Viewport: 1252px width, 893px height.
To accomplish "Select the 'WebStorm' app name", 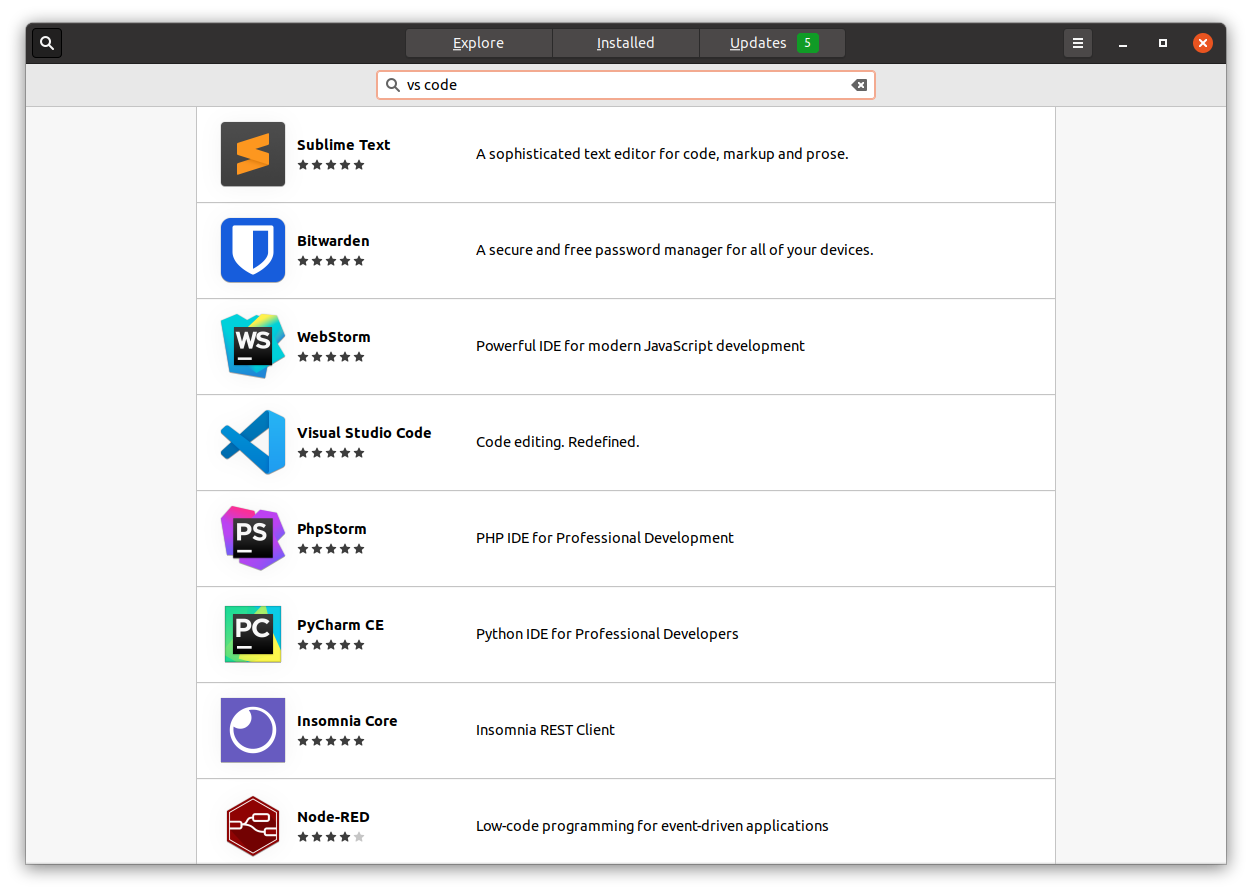I will coord(334,337).
